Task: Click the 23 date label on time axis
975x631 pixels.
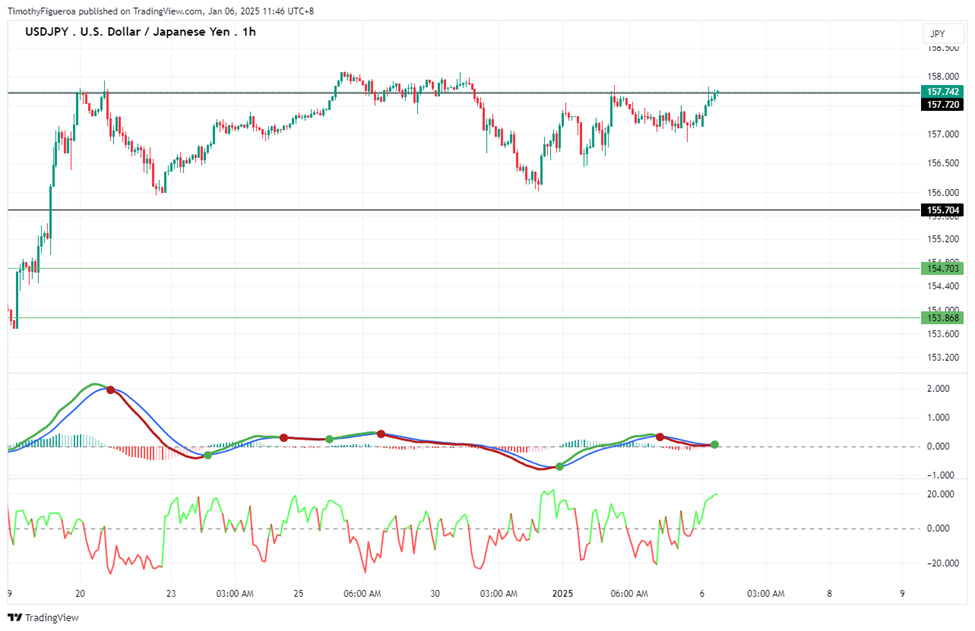Action: [171, 594]
